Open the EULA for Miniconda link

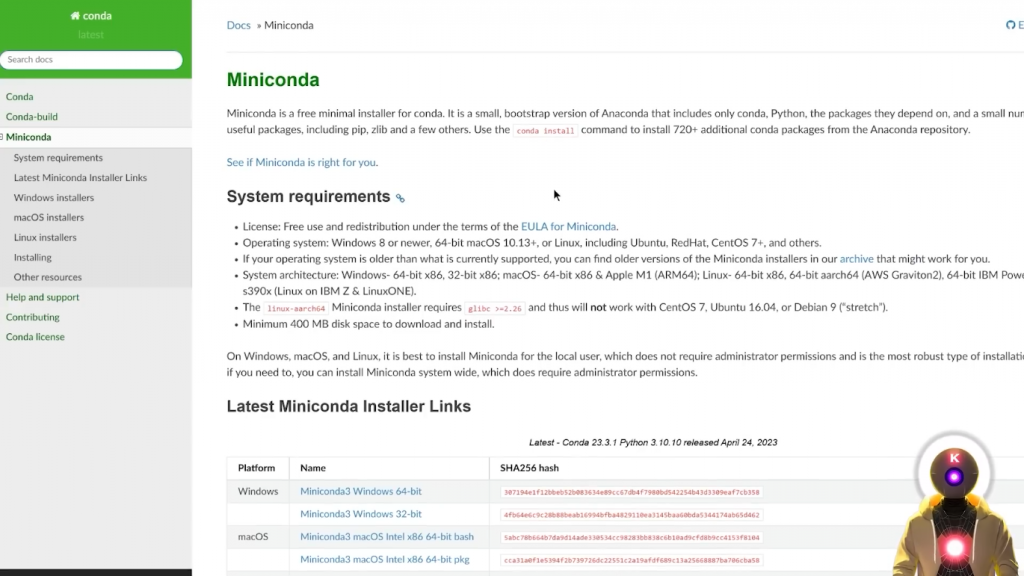(568, 227)
